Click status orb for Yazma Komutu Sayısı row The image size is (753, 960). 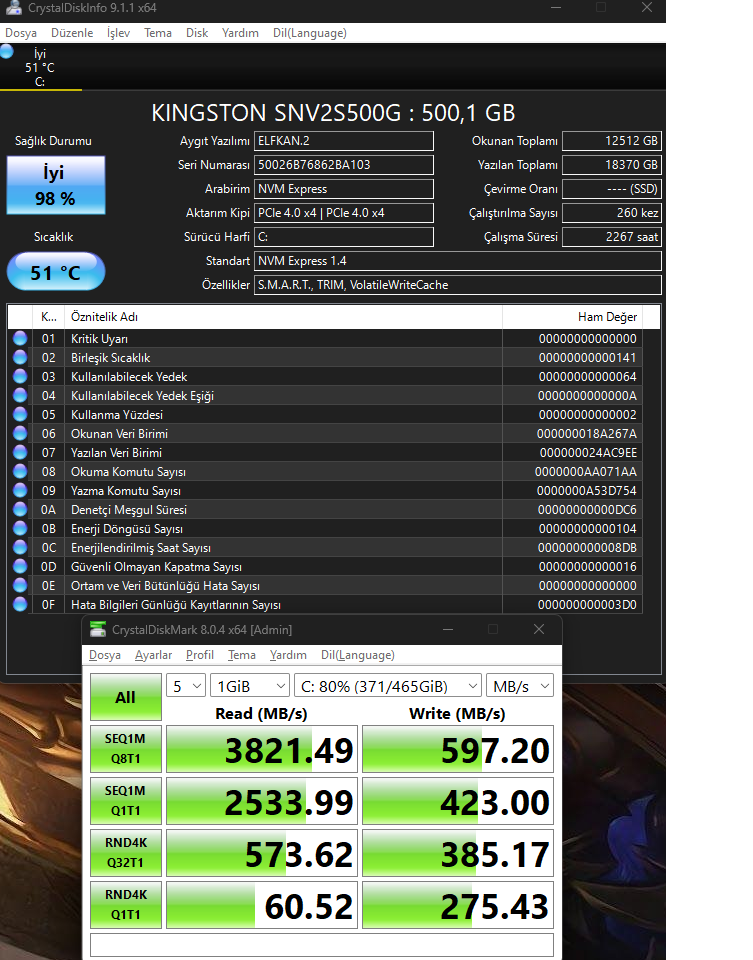[x=20, y=490]
